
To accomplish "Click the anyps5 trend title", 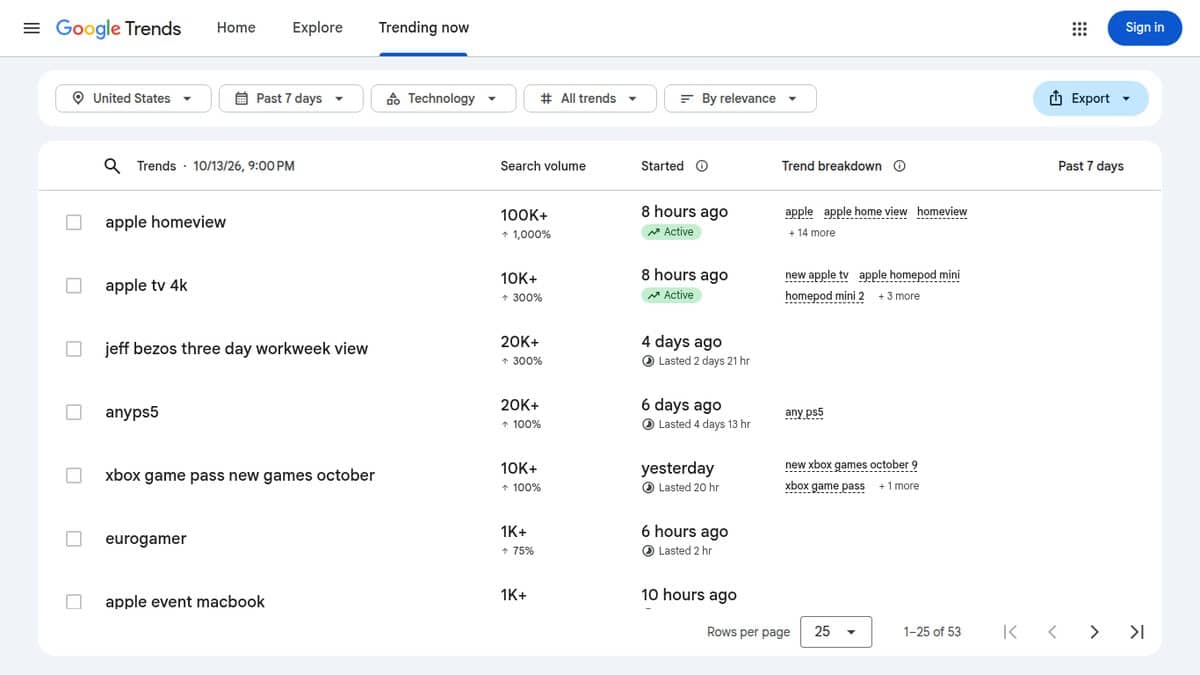I will point(132,412).
